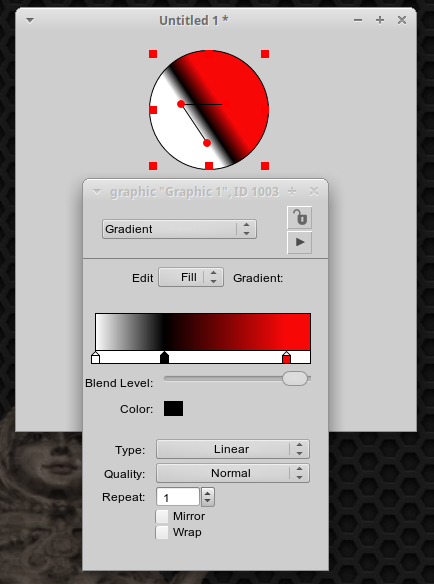Select the red gradient color stop
The width and height of the screenshot is (434, 584).
coord(286,358)
